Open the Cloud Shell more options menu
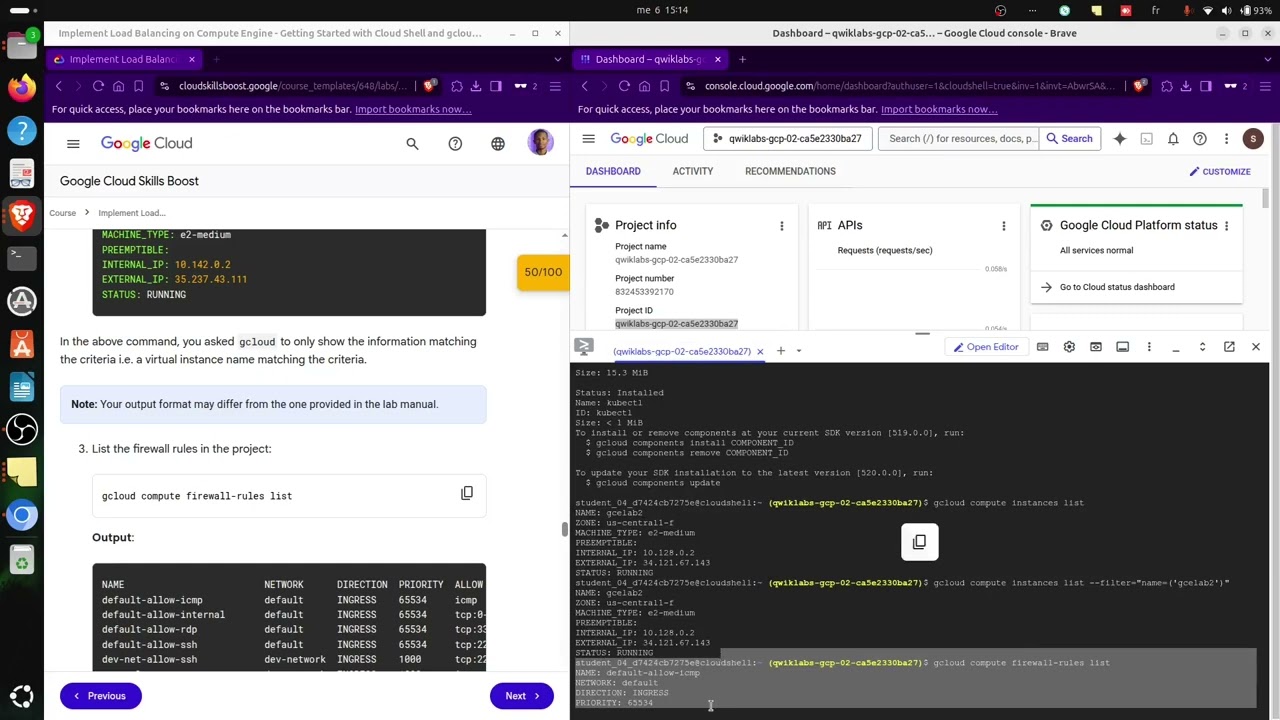The image size is (1280, 720). 1149,347
